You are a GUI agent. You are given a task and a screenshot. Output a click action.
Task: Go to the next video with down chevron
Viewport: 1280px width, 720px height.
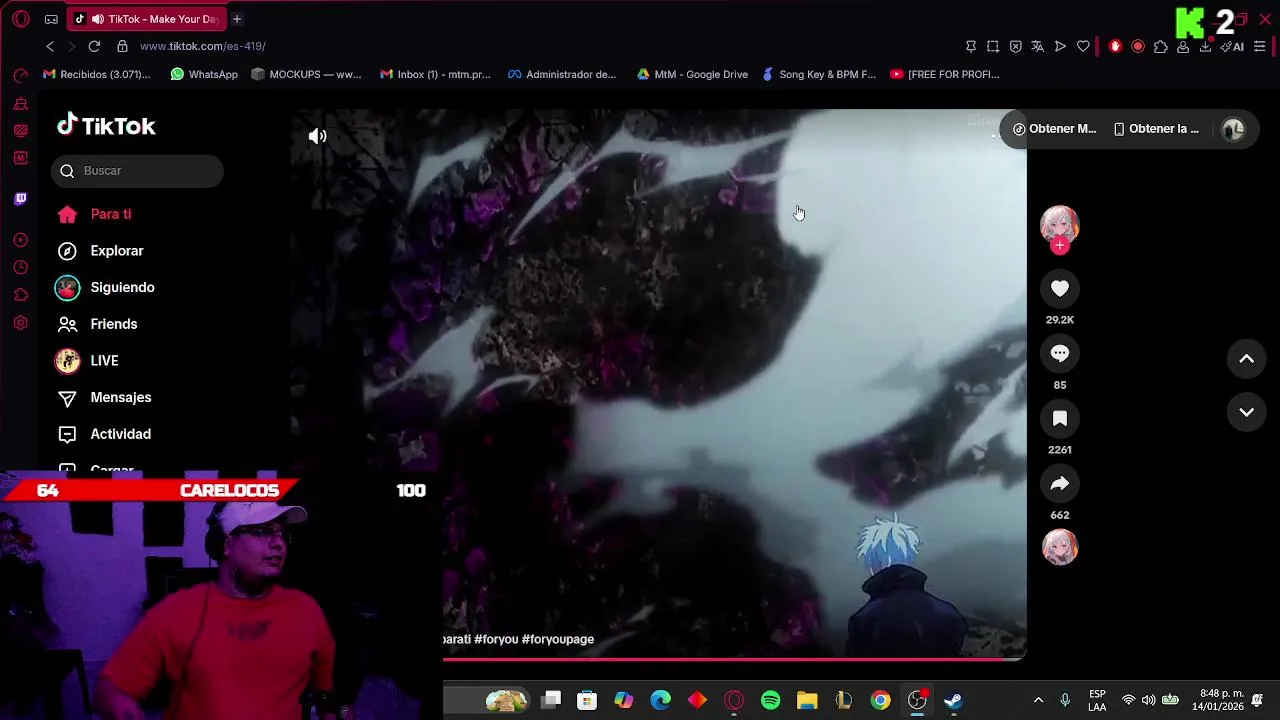(1246, 412)
